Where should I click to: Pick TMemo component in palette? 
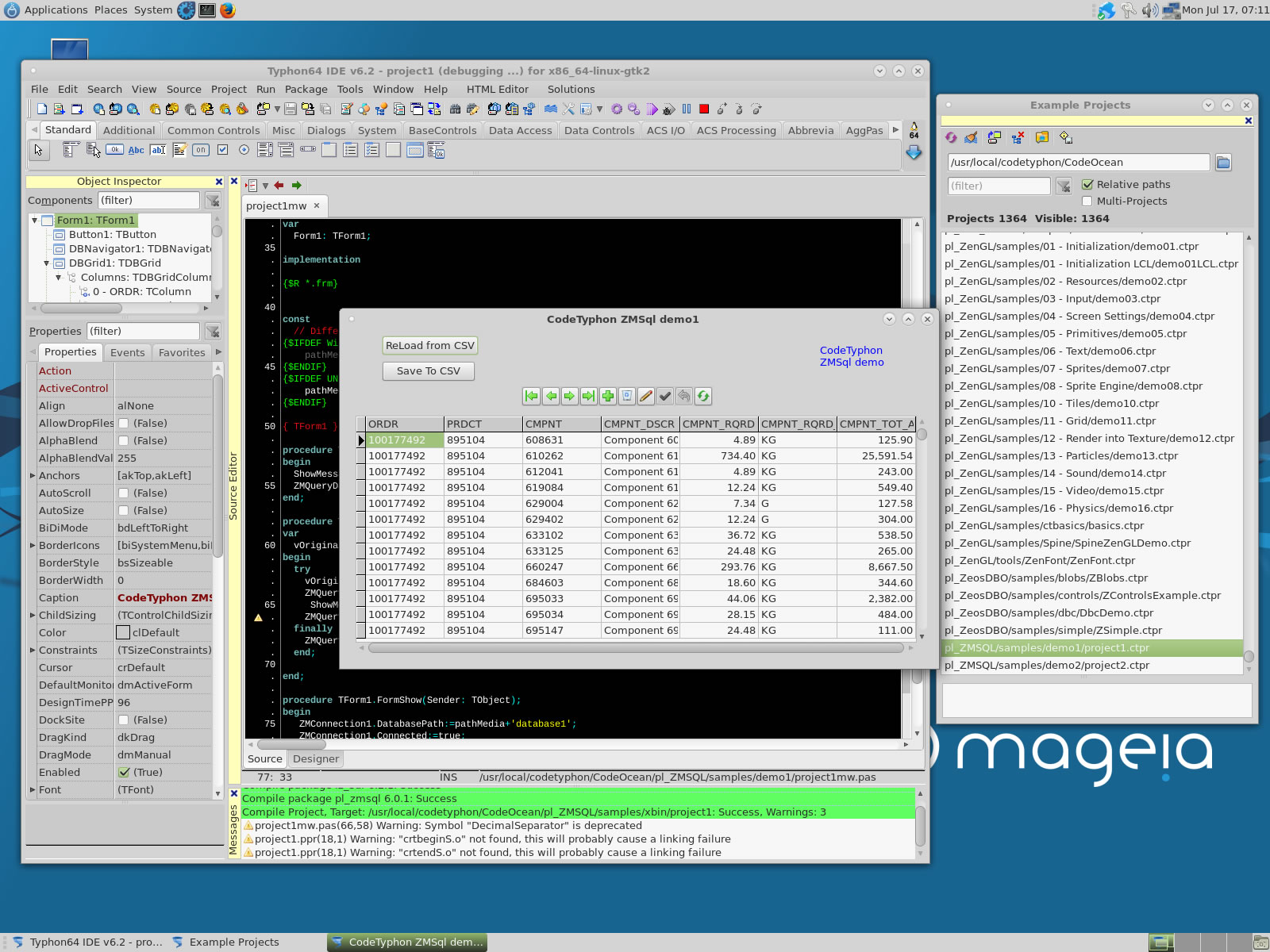(179, 150)
